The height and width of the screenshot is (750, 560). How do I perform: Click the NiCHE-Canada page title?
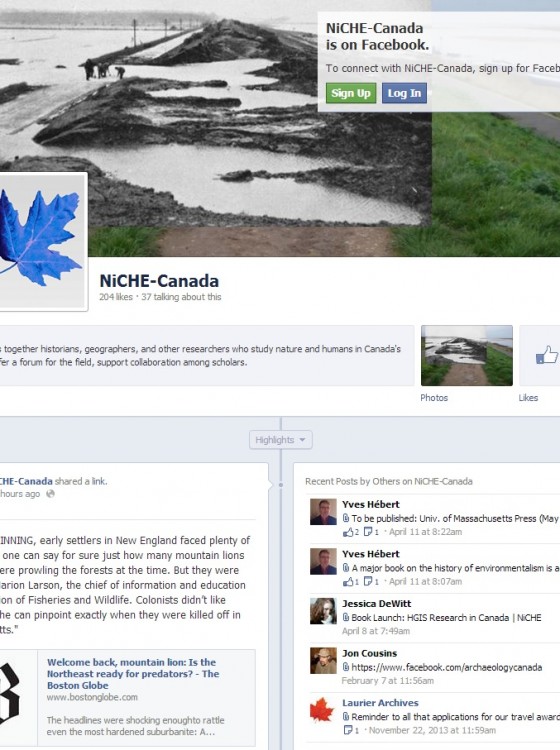click(159, 281)
